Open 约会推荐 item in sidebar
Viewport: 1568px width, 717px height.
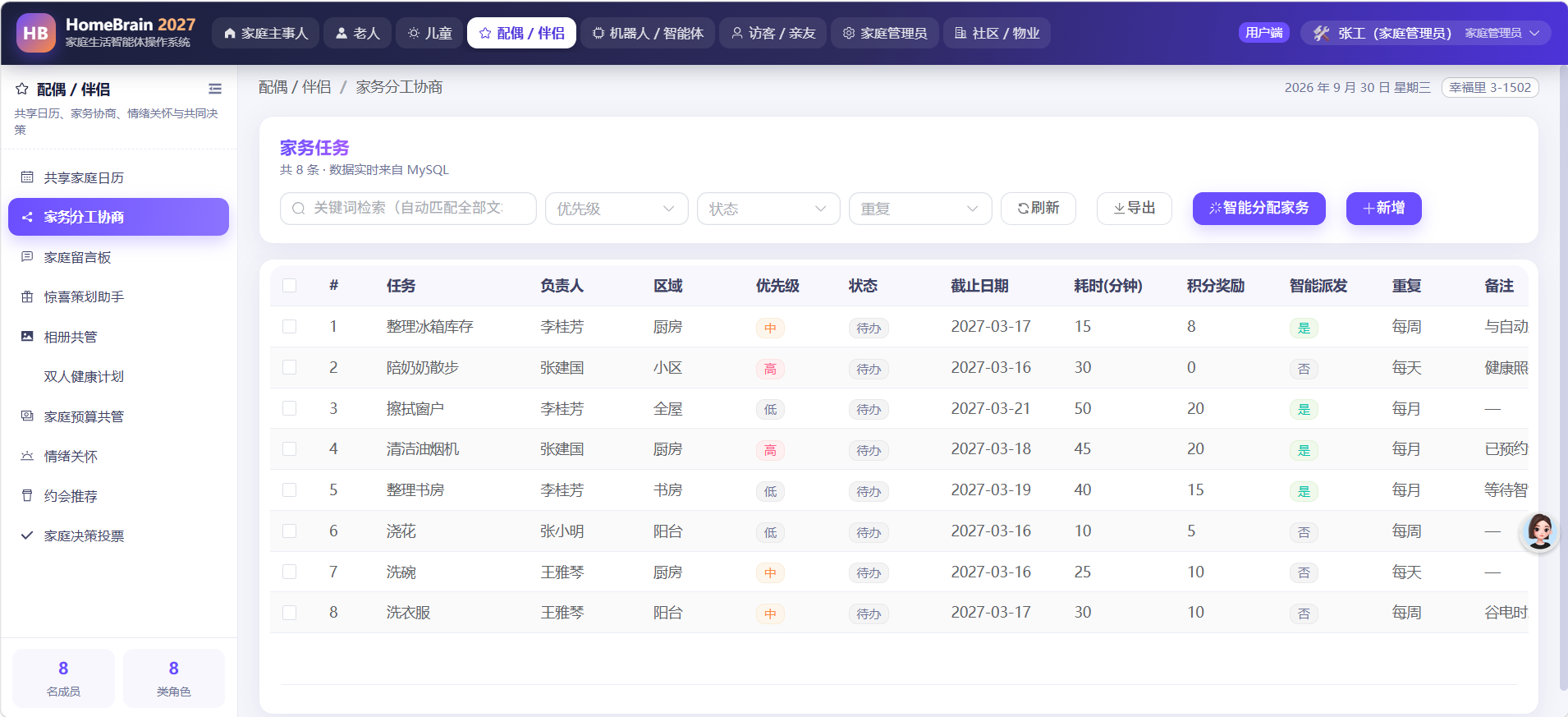[118, 496]
